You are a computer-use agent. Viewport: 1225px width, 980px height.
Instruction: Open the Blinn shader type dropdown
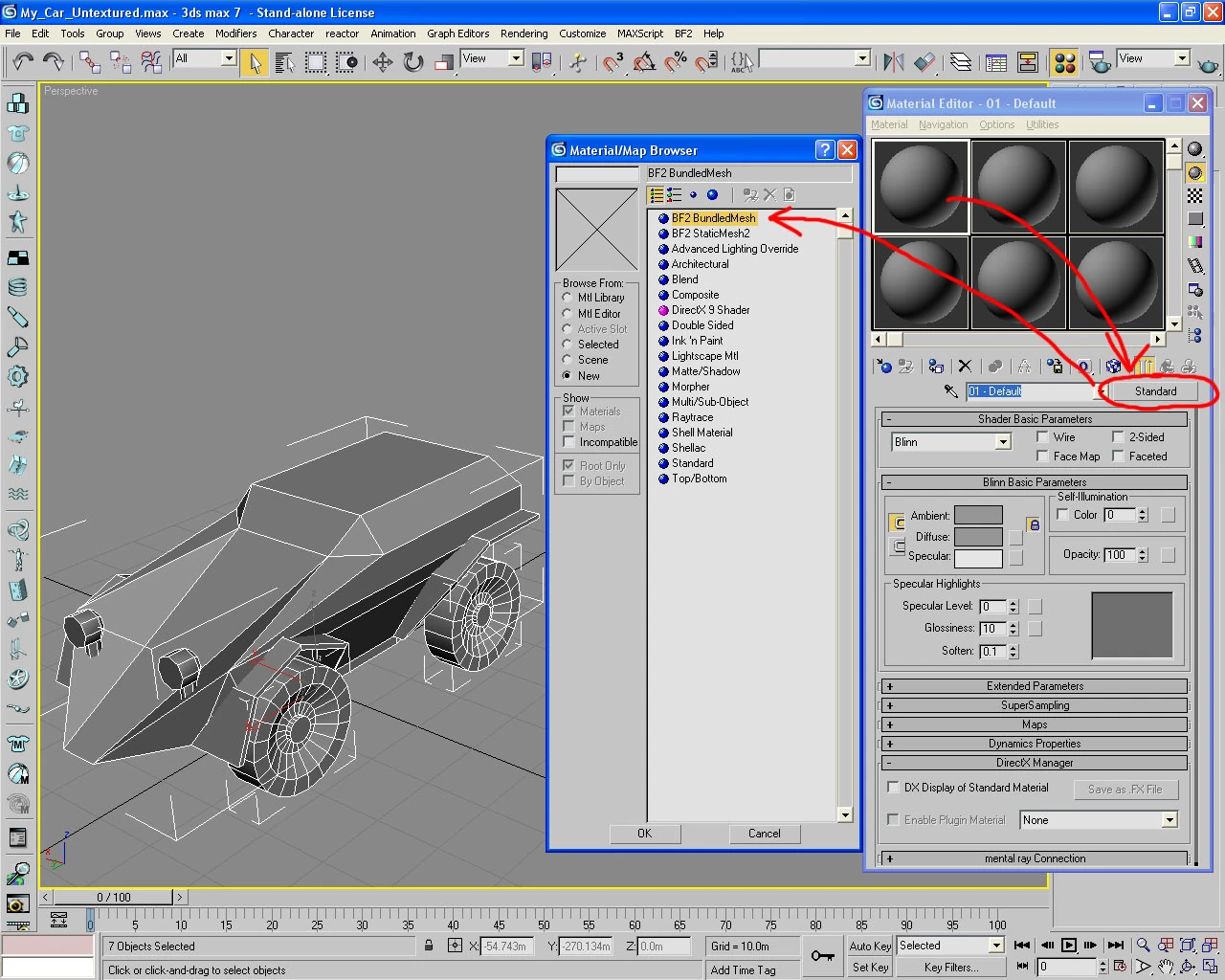pyautogui.click(x=1002, y=442)
